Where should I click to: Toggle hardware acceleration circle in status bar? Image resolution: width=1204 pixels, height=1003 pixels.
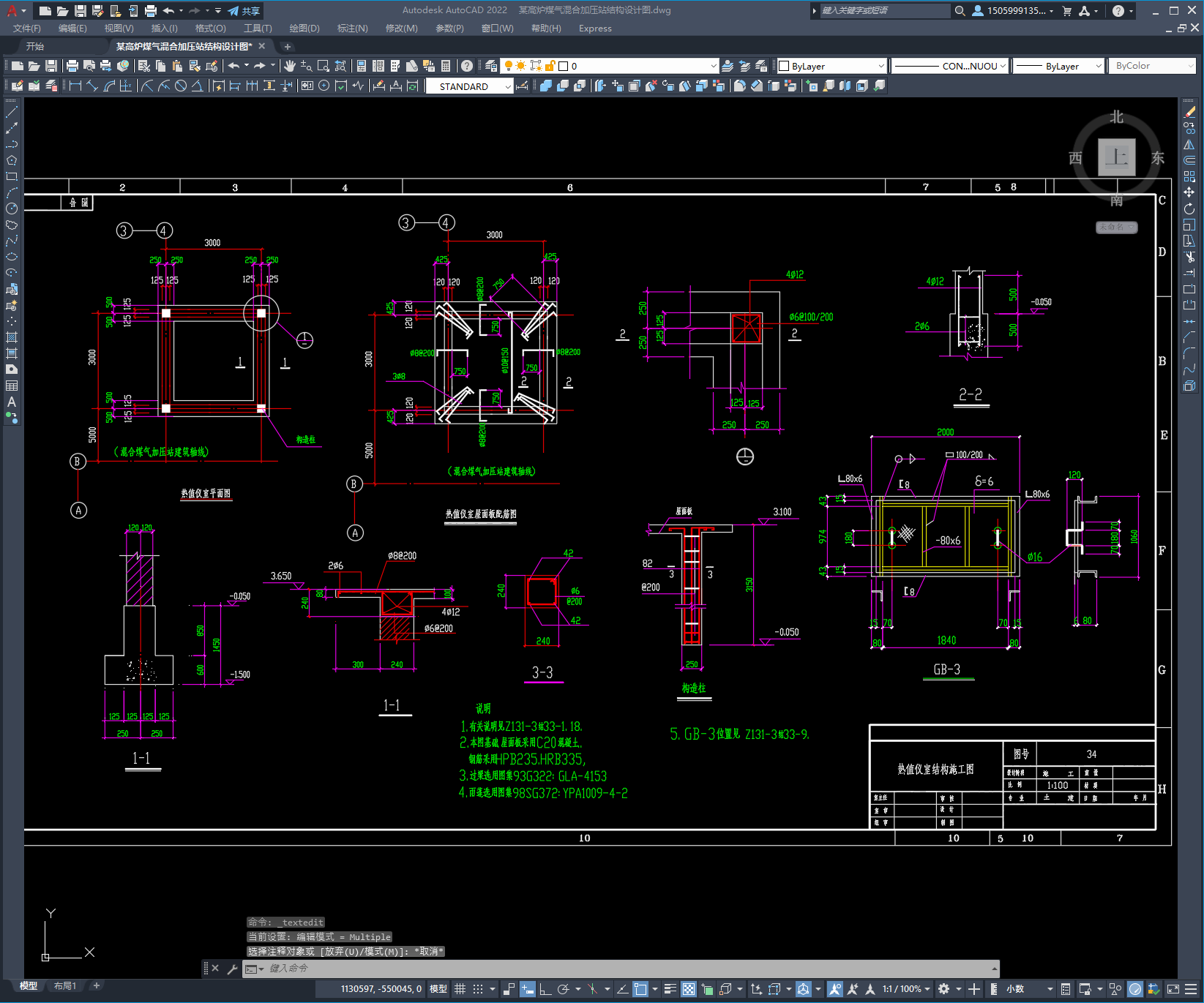[1135, 989]
